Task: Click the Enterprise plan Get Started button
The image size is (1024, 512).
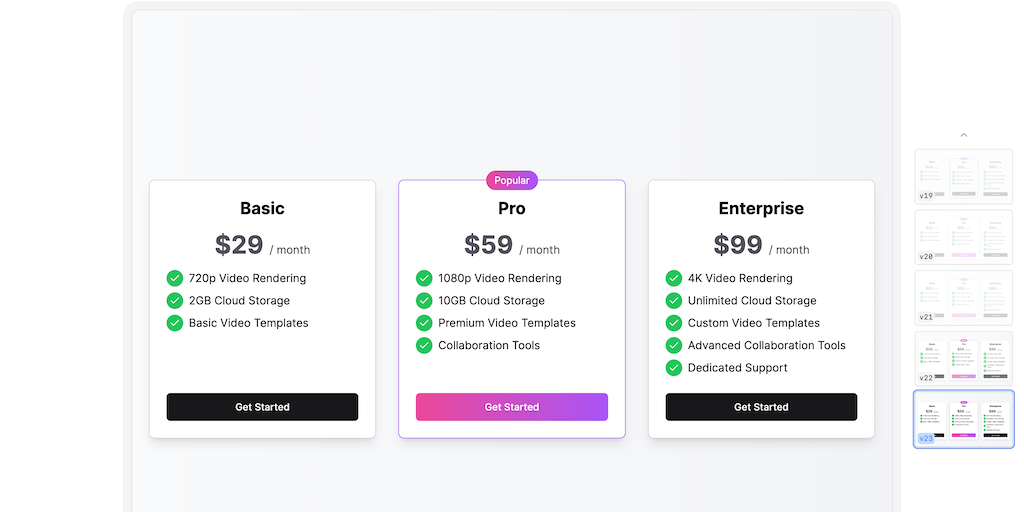Action: click(761, 407)
